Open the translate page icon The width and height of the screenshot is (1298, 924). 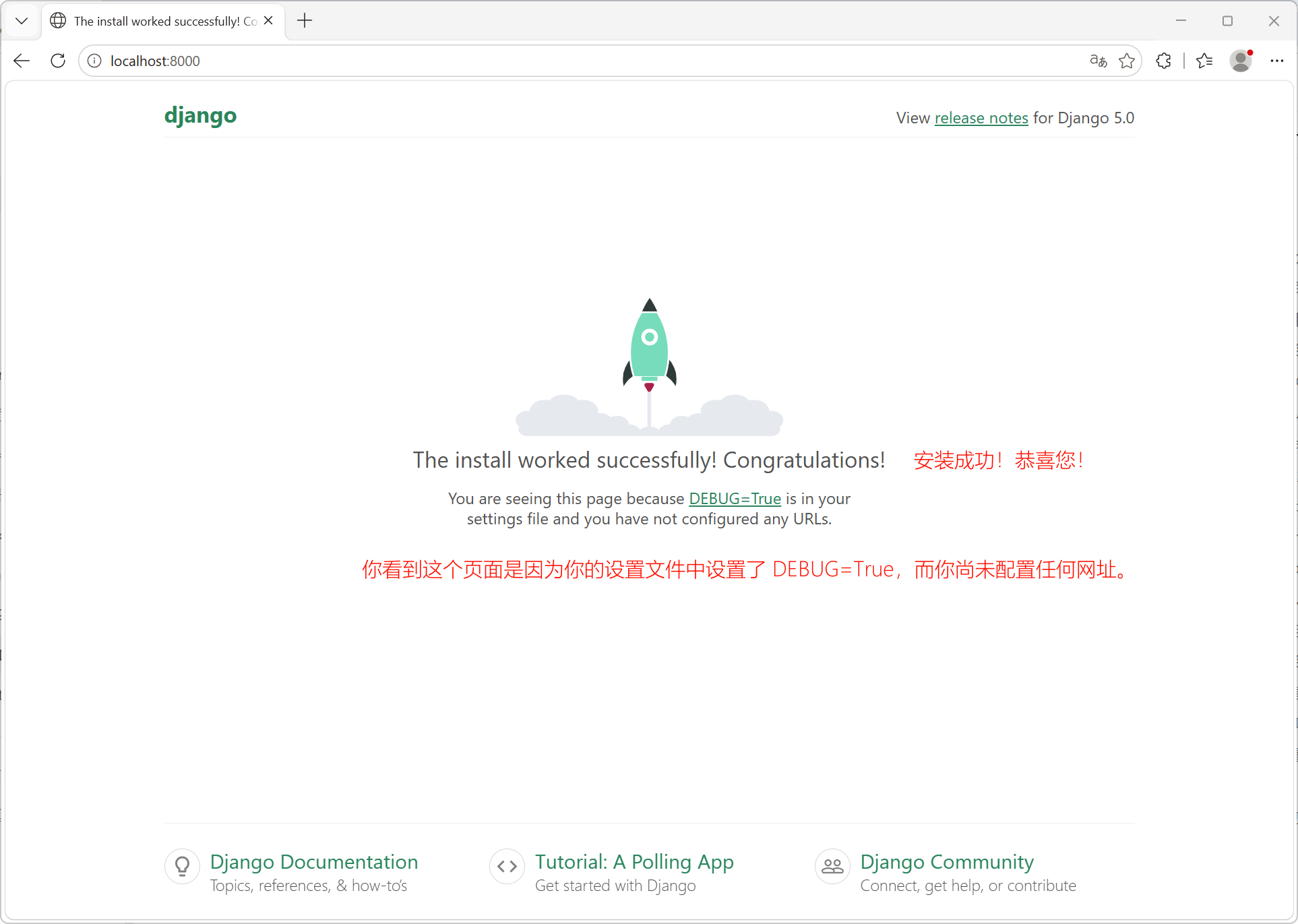tap(1099, 61)
